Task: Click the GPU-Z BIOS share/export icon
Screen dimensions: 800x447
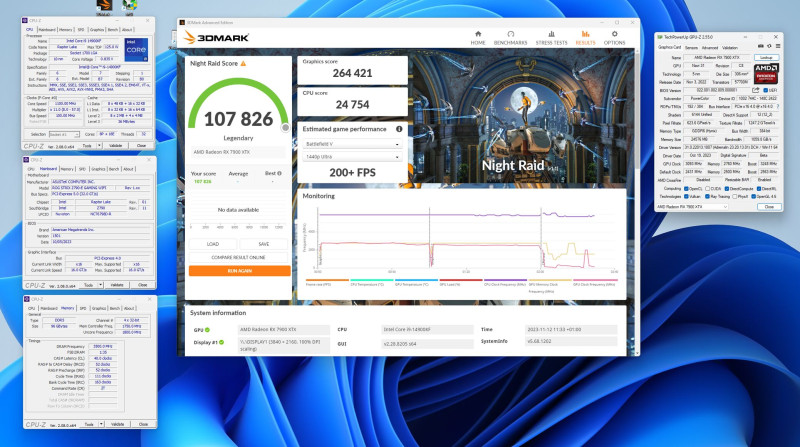Action: (756, 90)
